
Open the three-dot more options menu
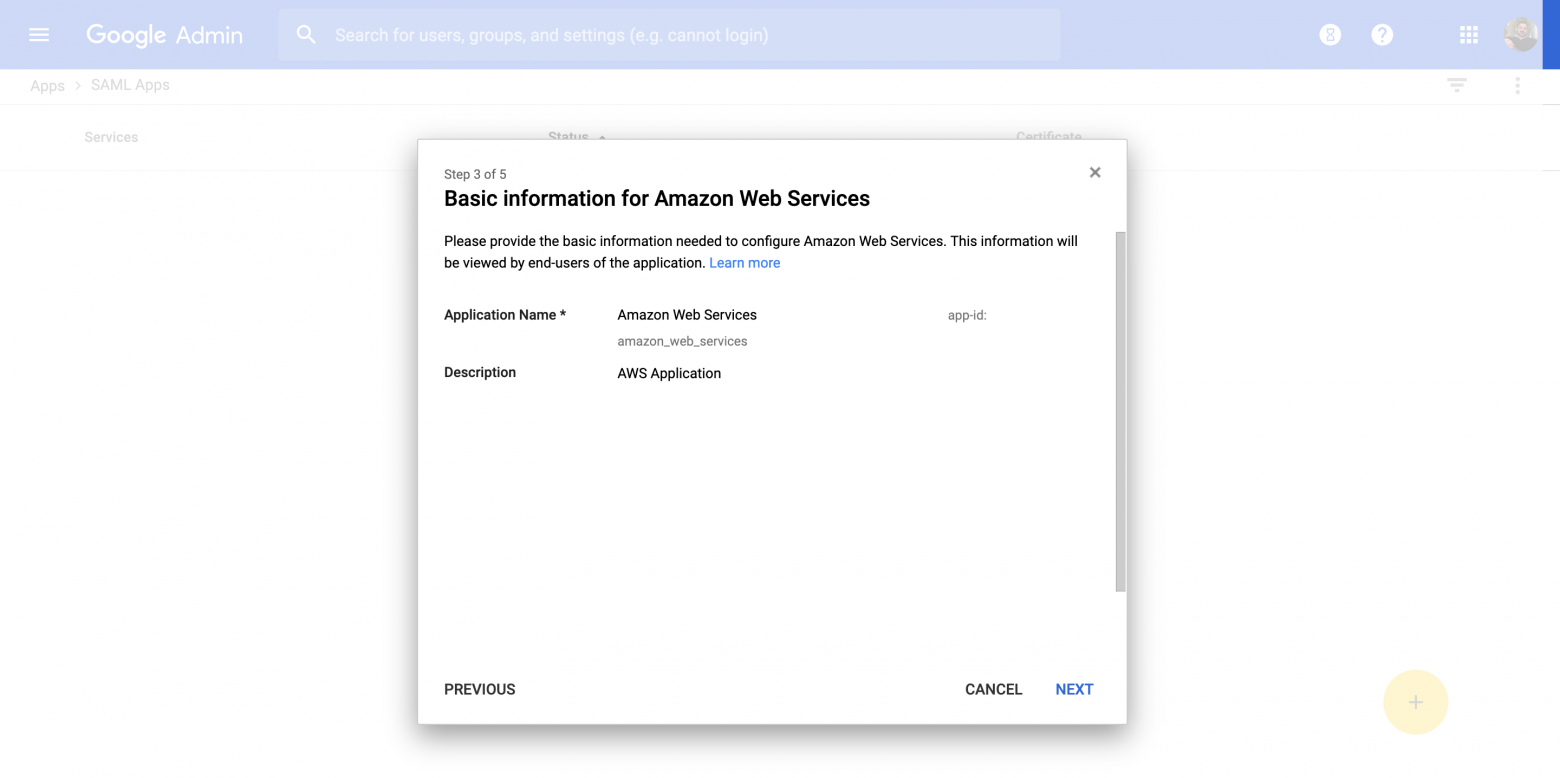point(1517,86)
